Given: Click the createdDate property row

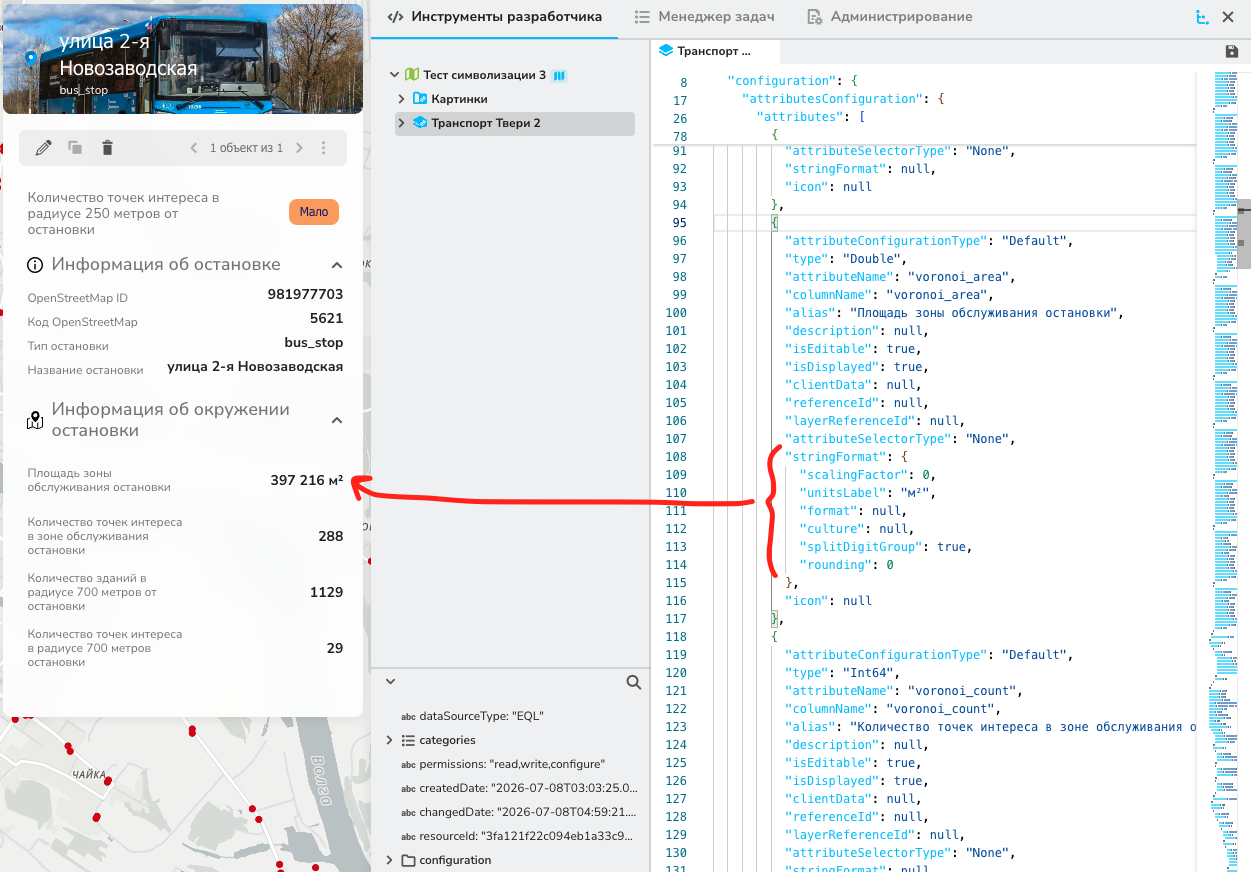Looking at the screenshot, I should point(517,788).
